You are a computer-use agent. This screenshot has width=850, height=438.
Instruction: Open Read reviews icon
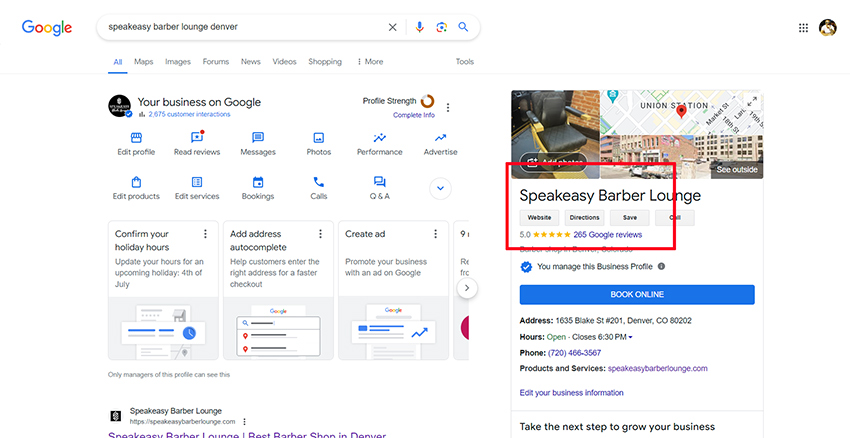pos(196,138)
